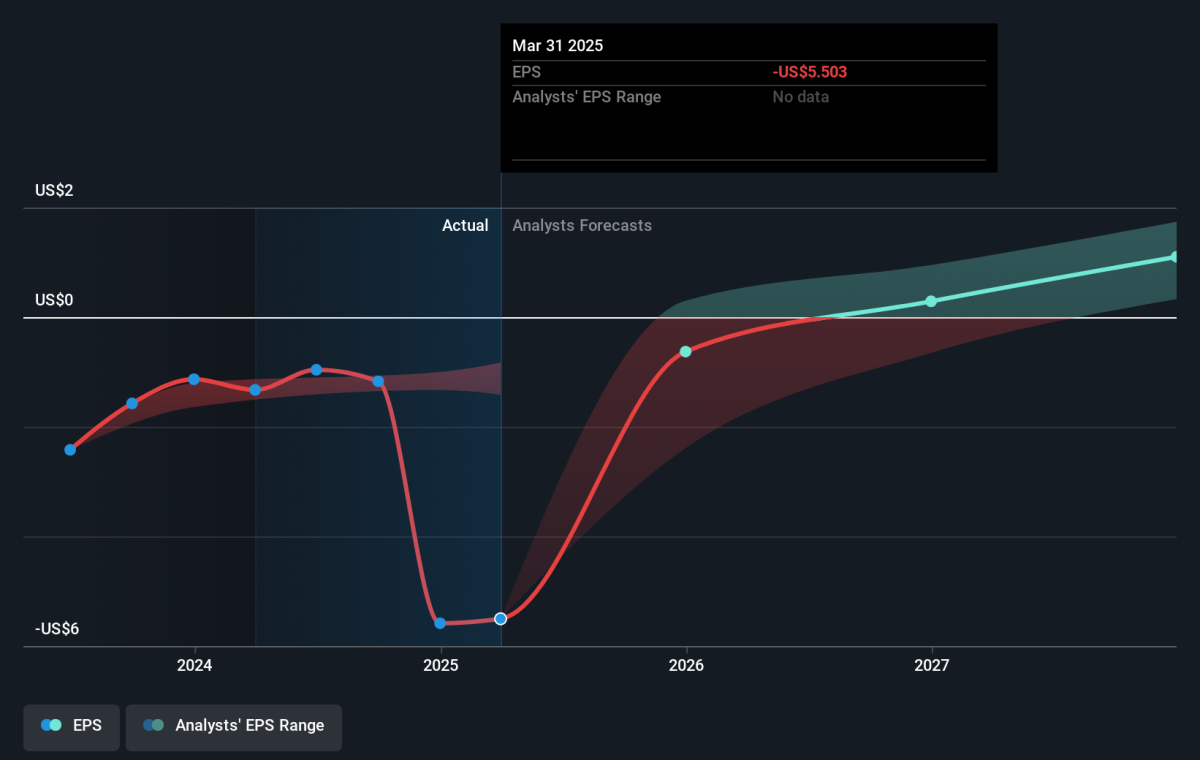Select the early 2025 EPS low data point
Image resolution: width=1200 pixels, height=760 pixels.
pyautogui.click(x=440, y=623)
